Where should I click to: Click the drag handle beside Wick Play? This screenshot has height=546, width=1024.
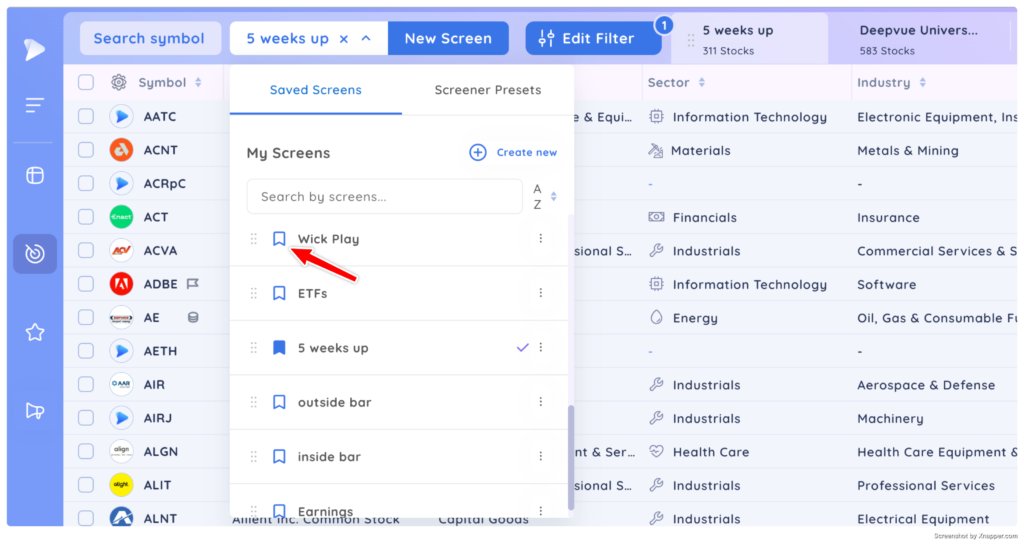tap(253, 239)
